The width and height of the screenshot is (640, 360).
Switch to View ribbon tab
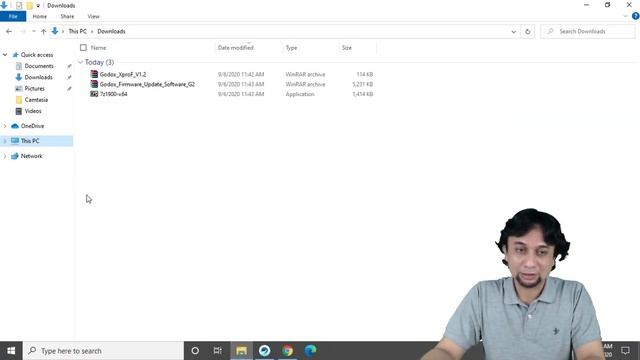(93, 16)
